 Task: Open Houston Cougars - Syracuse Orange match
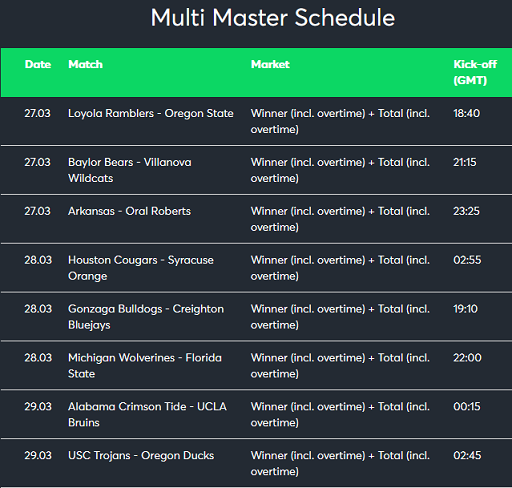(141, 268)
